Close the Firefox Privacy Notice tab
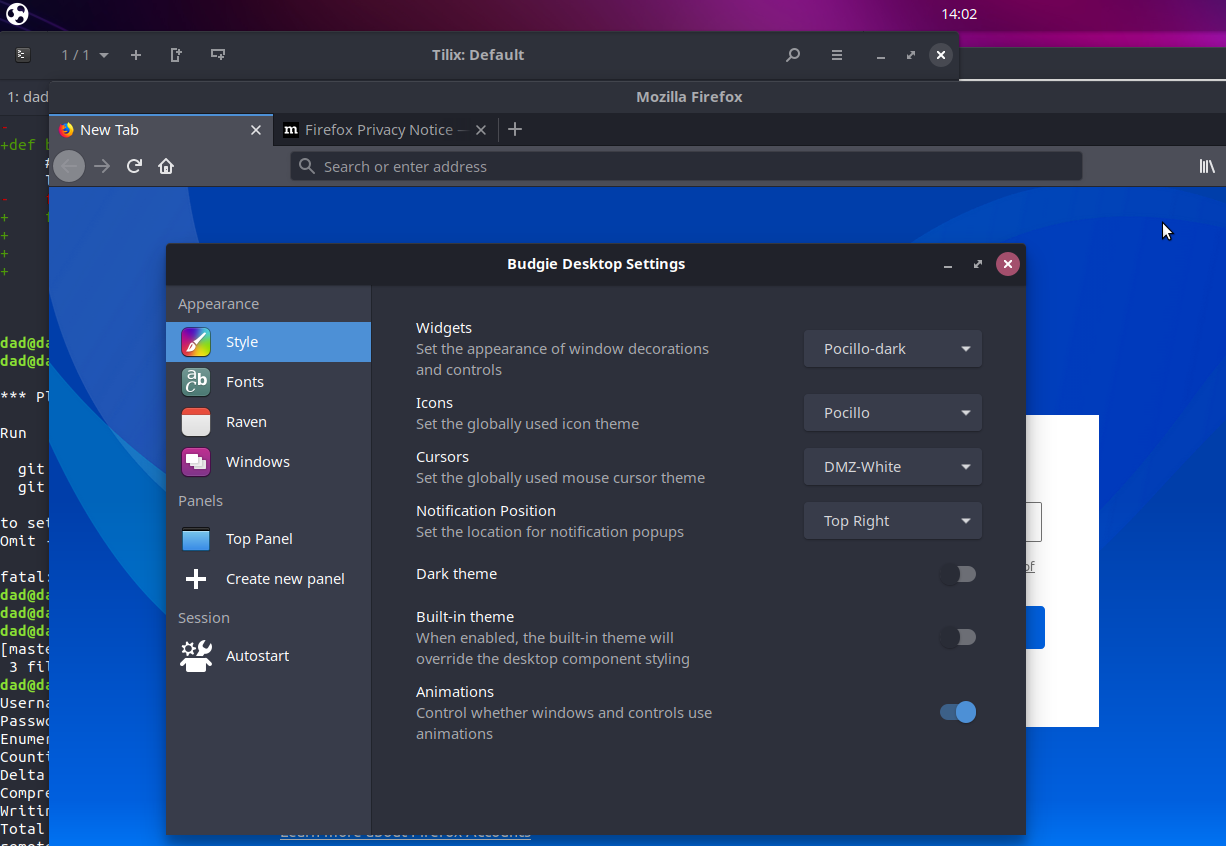1226x846 pixels. click(x=481, y=130)
